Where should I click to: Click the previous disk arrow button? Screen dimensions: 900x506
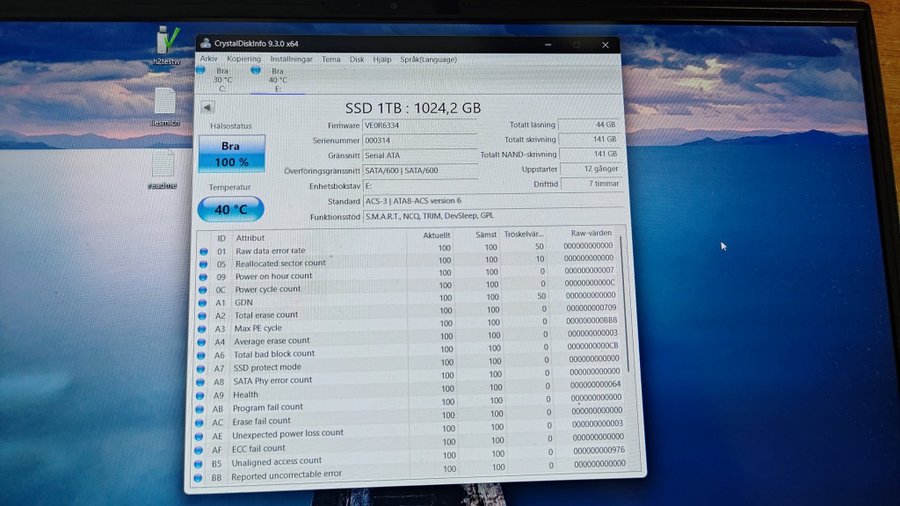point(207,107)
